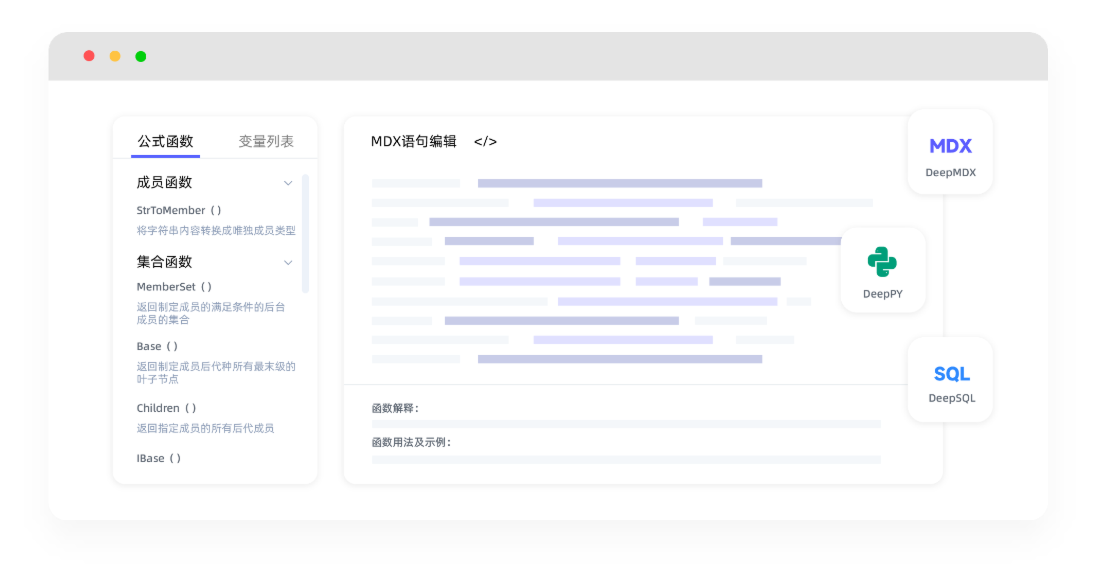1096x584 pixels.
Task: Select the DeepPY Python icon
Action: (882, 262)
